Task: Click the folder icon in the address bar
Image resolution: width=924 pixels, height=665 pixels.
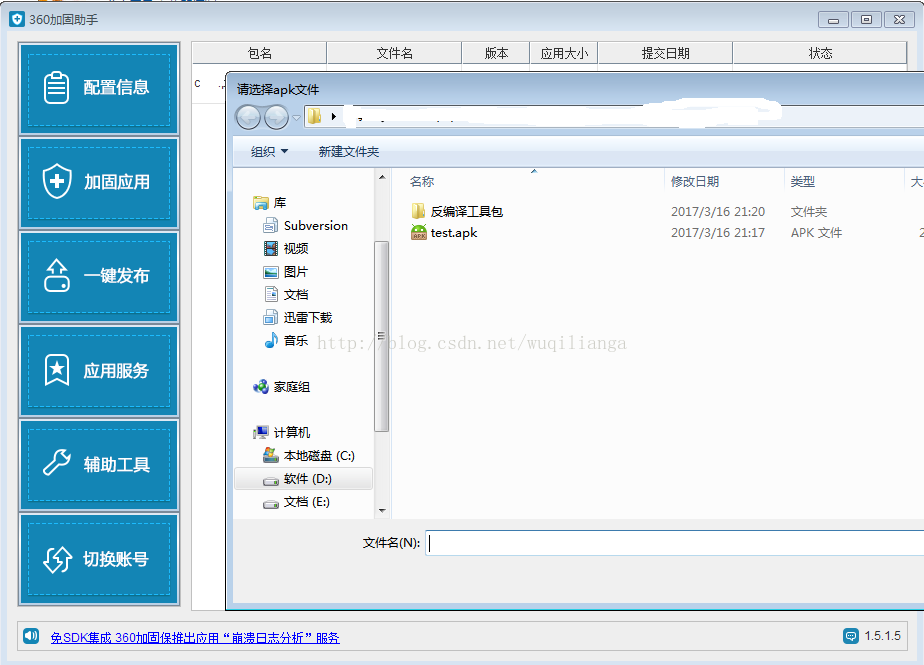Action: tap(315, 116)
